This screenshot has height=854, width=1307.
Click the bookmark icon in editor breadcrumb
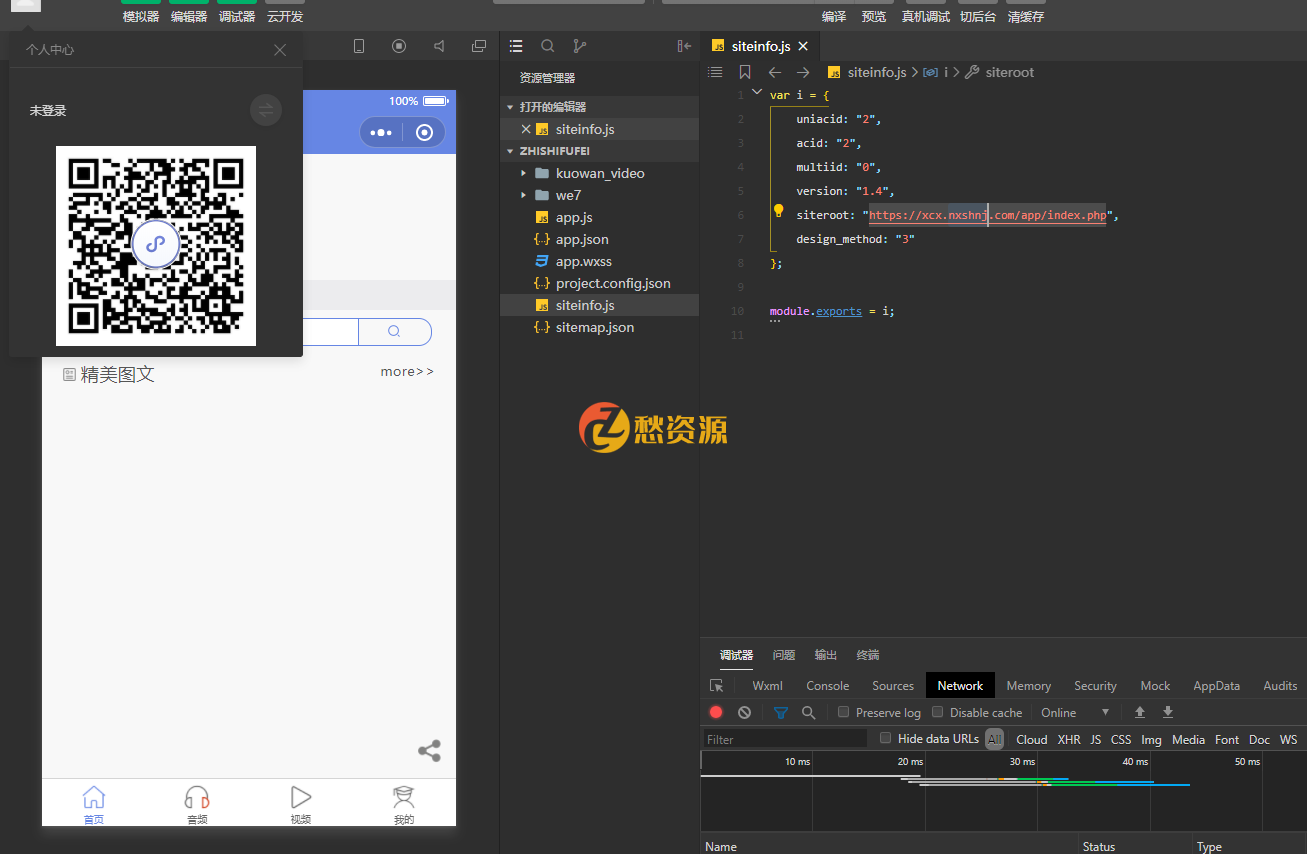(x=745, y=72)
